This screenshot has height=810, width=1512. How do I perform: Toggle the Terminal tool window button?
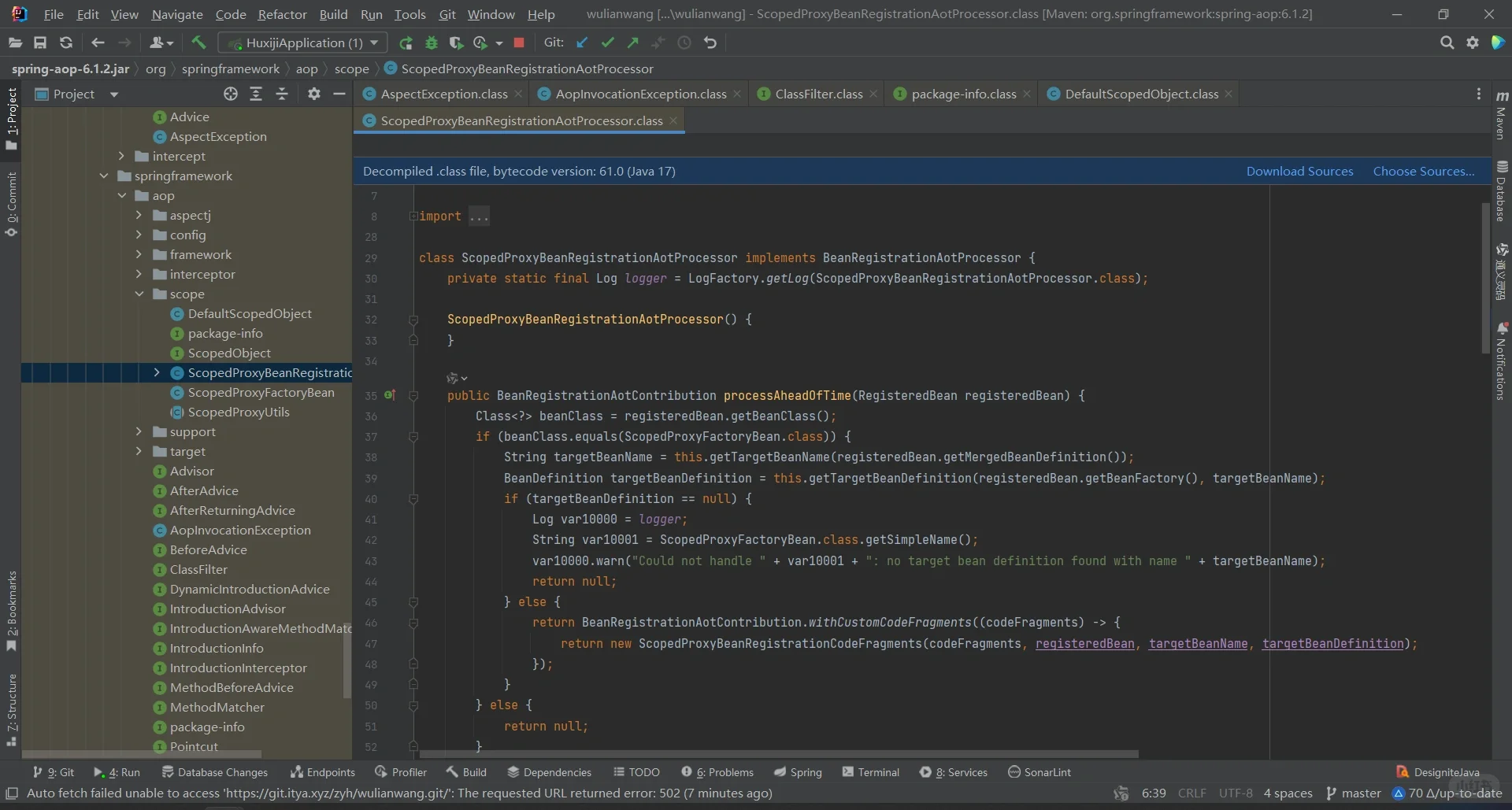coord(870,772)
